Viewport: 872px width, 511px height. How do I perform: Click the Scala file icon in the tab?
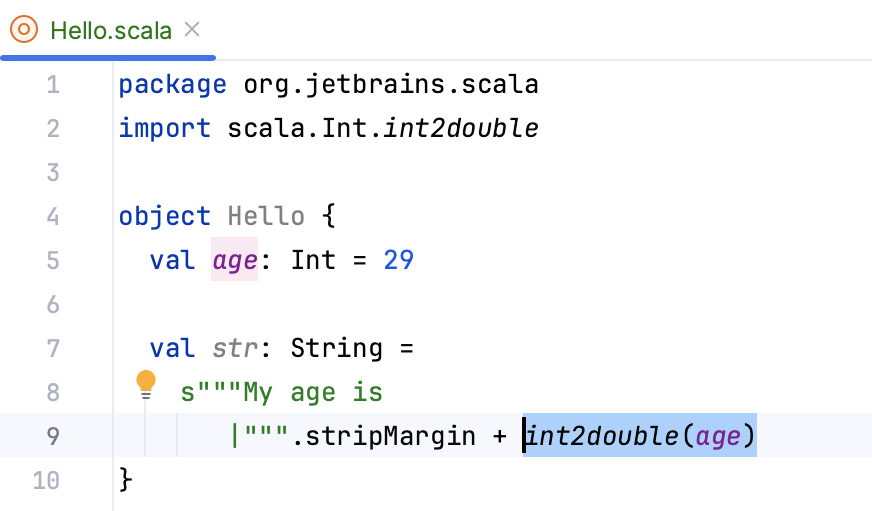click(x=26, y=29)
